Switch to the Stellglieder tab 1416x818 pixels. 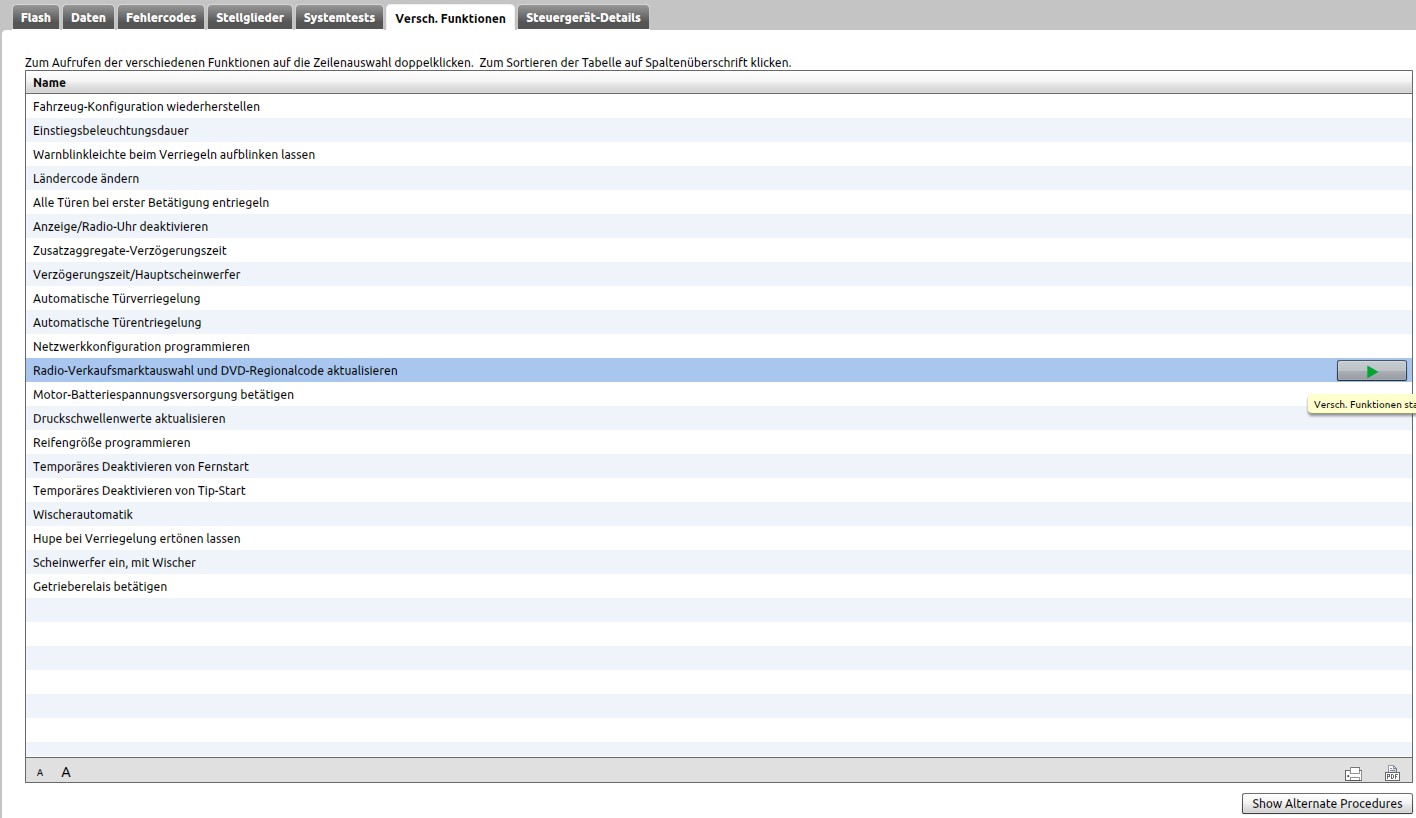[250, 18]
